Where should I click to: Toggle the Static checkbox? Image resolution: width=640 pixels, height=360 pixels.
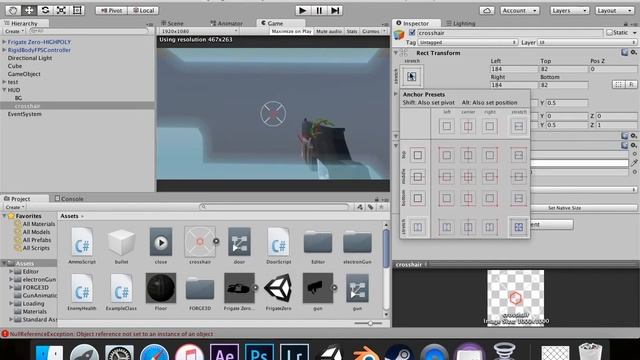pos(609,33)
